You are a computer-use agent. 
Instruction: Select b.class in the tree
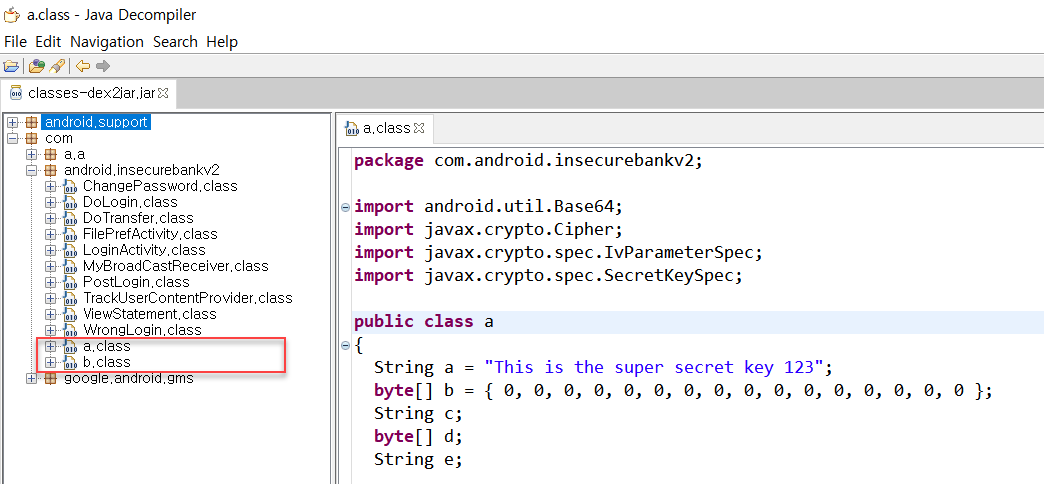[107, 362]
